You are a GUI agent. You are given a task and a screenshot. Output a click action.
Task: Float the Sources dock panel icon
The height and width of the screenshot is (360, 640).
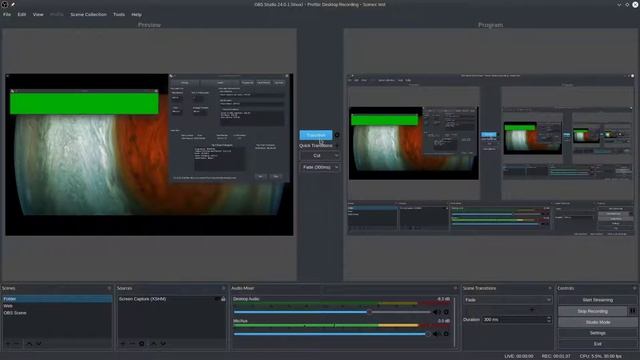tap(223, 288)
